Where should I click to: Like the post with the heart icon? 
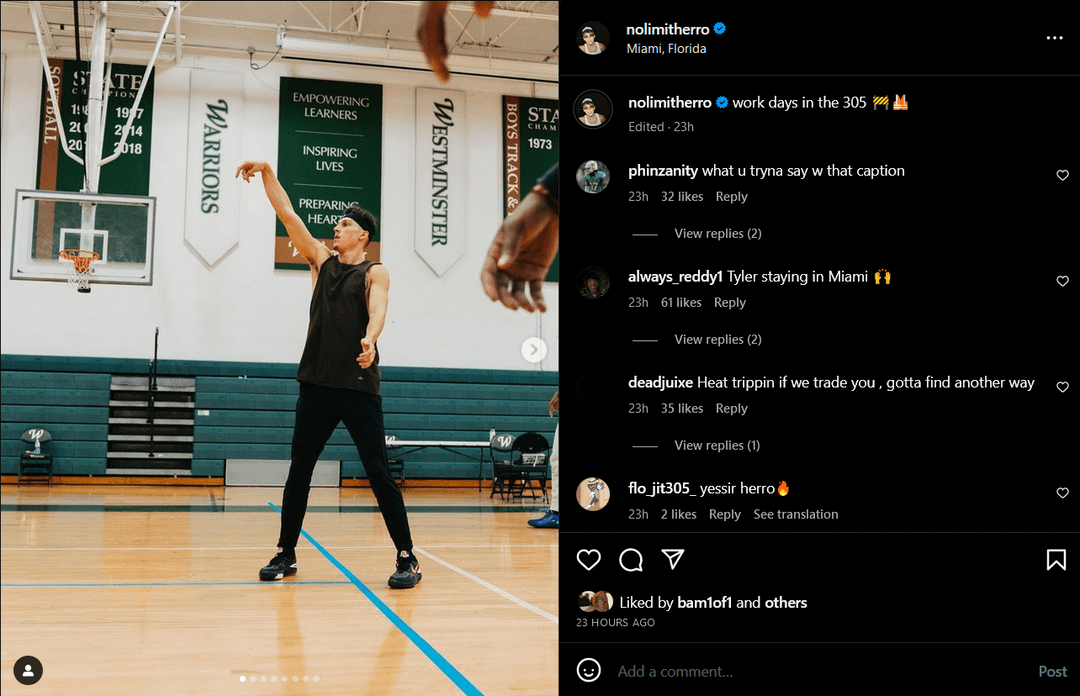pyautogui.click(x=589, y=560)
